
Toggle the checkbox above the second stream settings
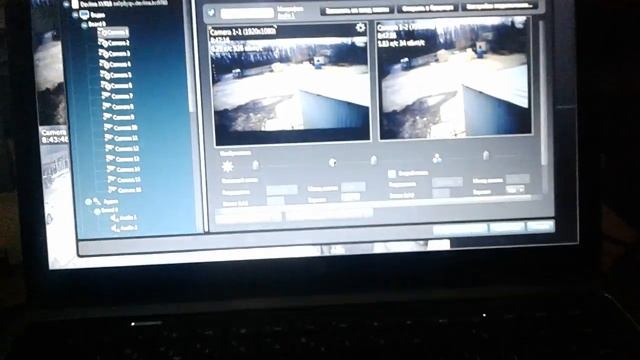[x=392, y=173]
